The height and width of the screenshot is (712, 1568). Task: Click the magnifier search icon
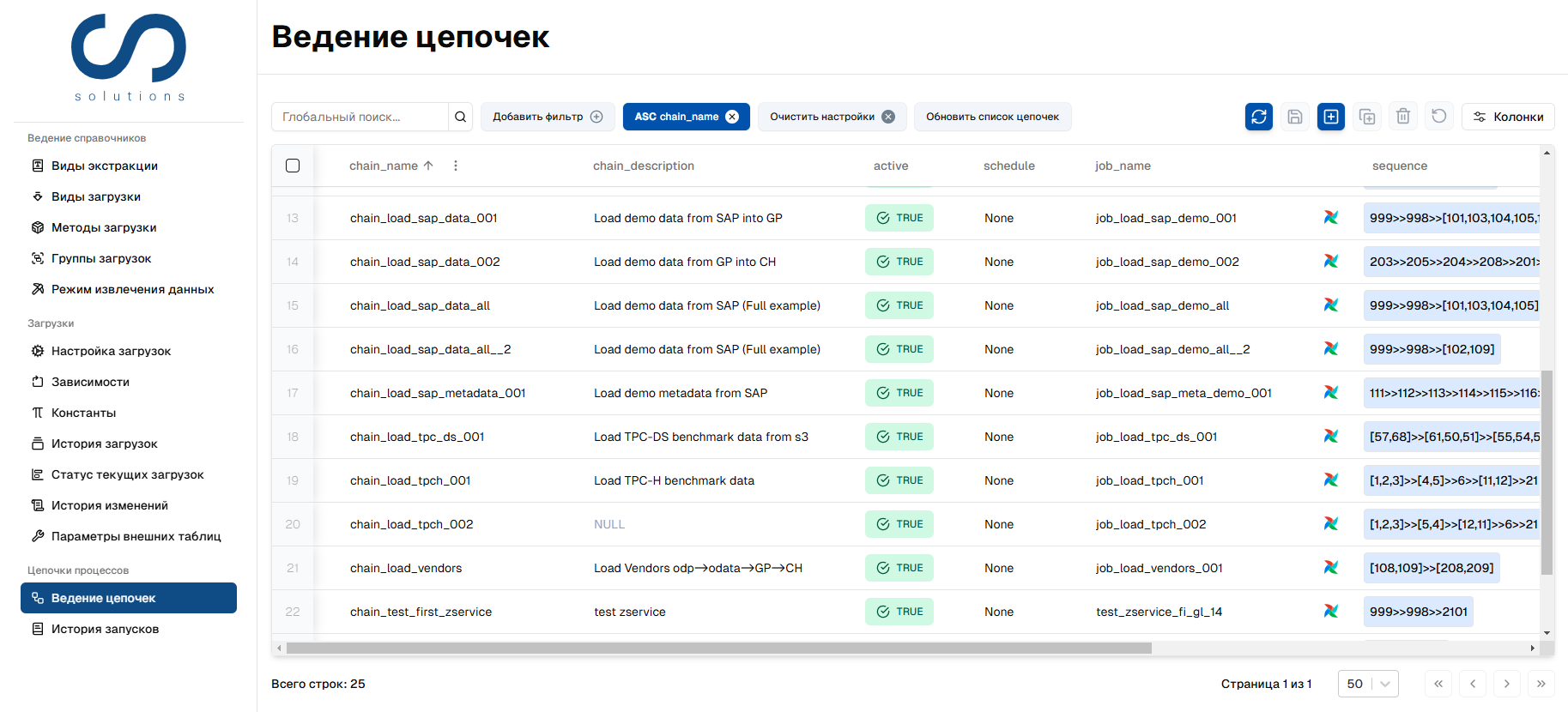(461, 117)
